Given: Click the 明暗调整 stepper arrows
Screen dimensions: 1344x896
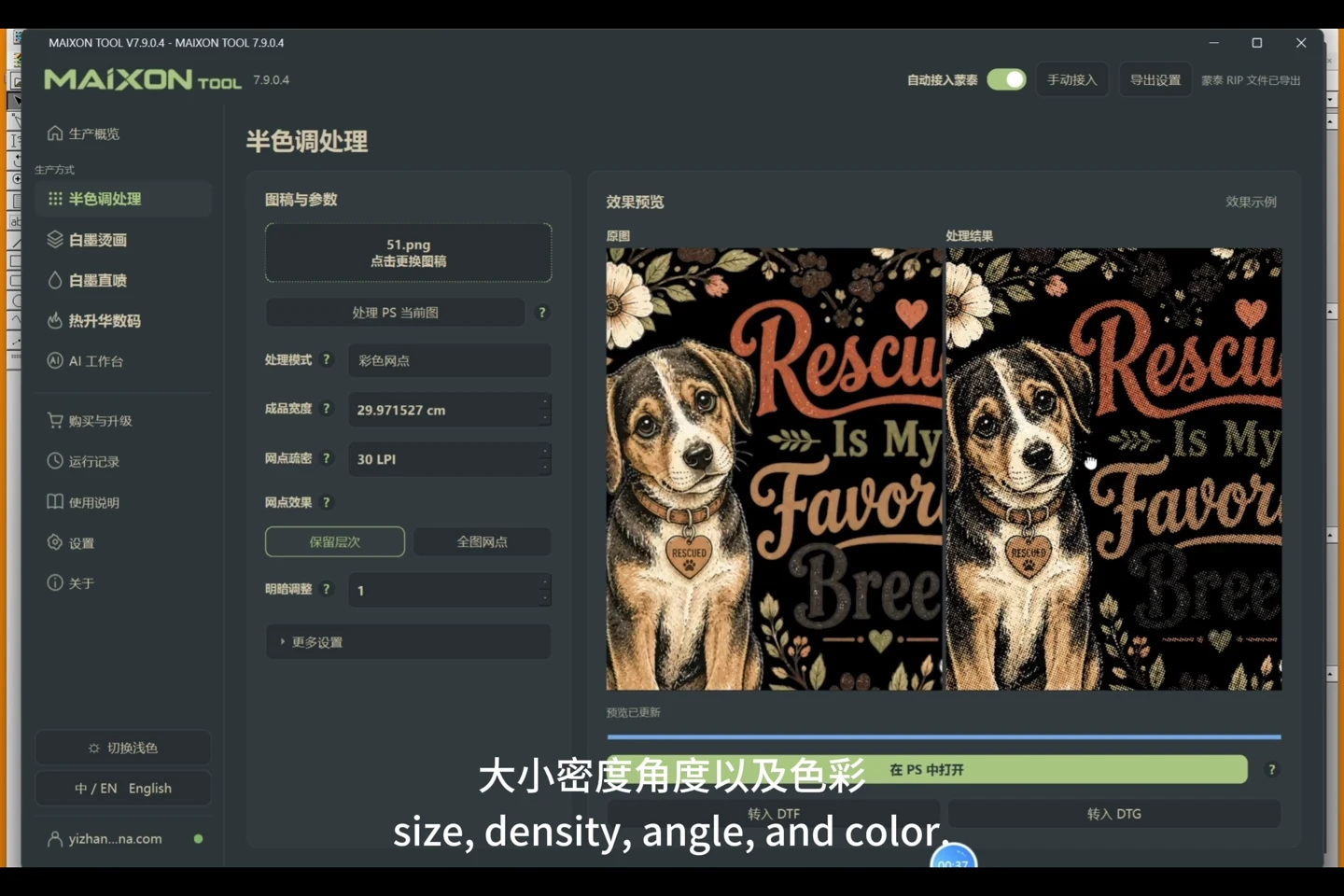Looking at the screenshot, I should tap(545, 590).
